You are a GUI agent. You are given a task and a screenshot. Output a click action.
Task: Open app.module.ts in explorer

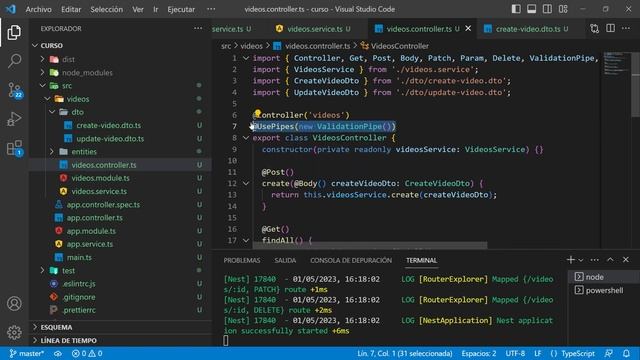tap(91, 231)
